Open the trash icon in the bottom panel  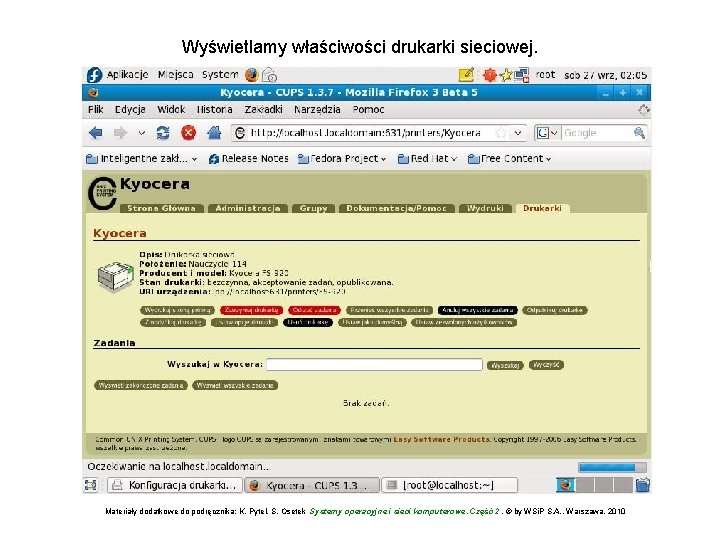click(643, 485)
